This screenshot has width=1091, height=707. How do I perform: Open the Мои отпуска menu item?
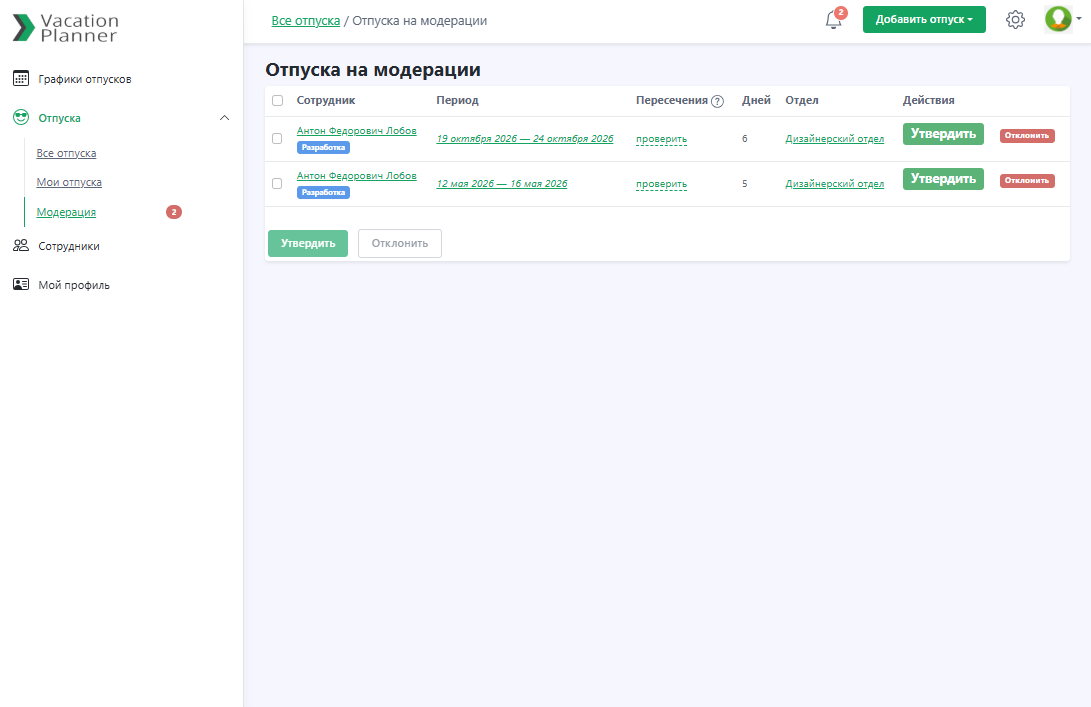pos(70,182)
